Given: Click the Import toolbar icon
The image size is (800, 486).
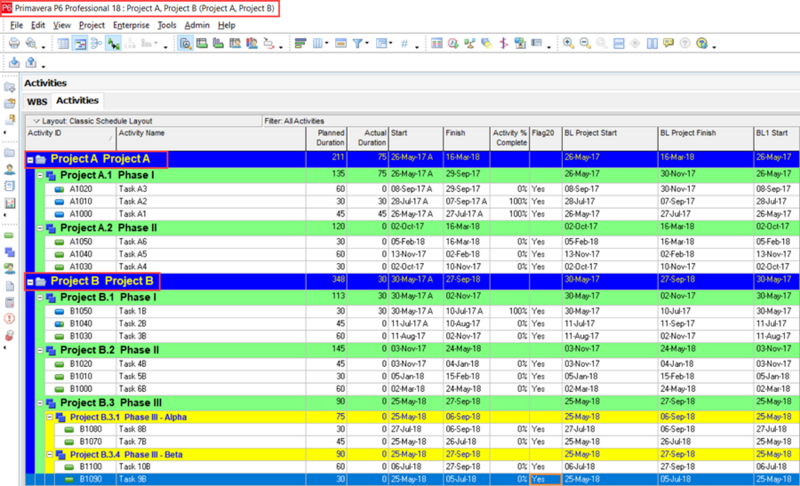Looking at the screenshot, I should coord(14,63).
